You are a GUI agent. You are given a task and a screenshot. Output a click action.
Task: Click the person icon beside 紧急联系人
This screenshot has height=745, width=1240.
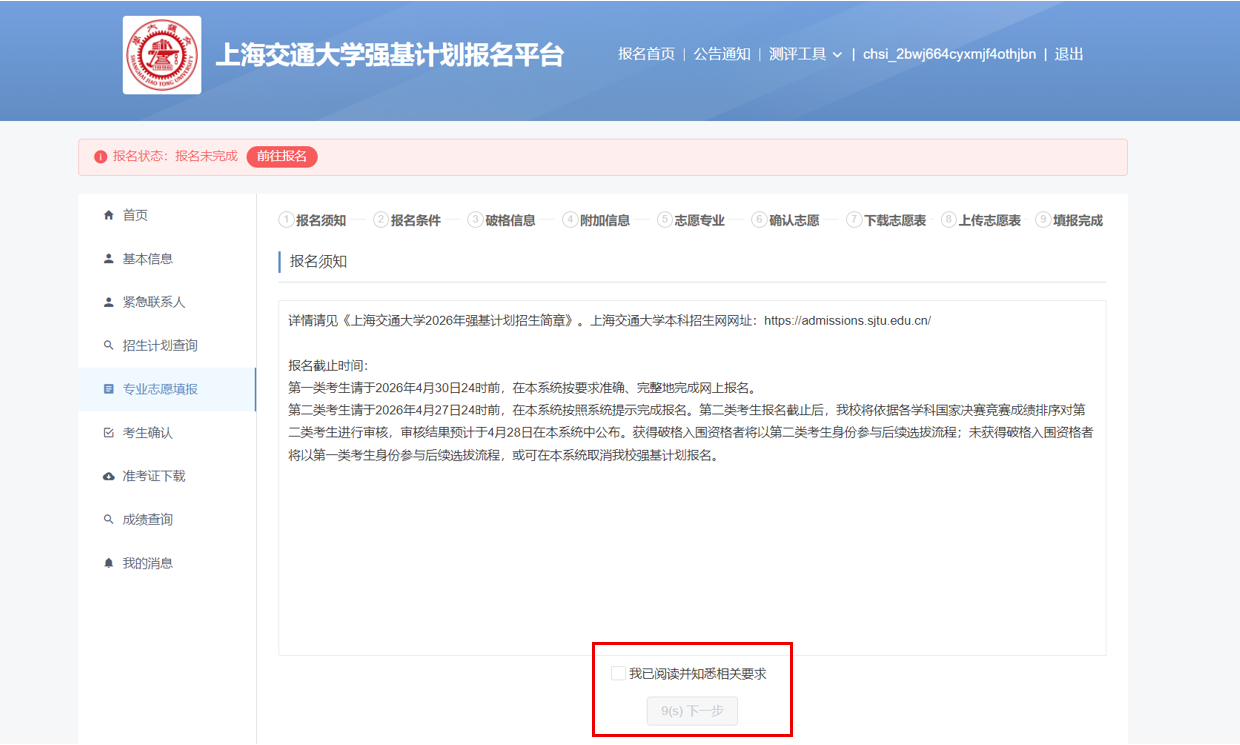109,302
